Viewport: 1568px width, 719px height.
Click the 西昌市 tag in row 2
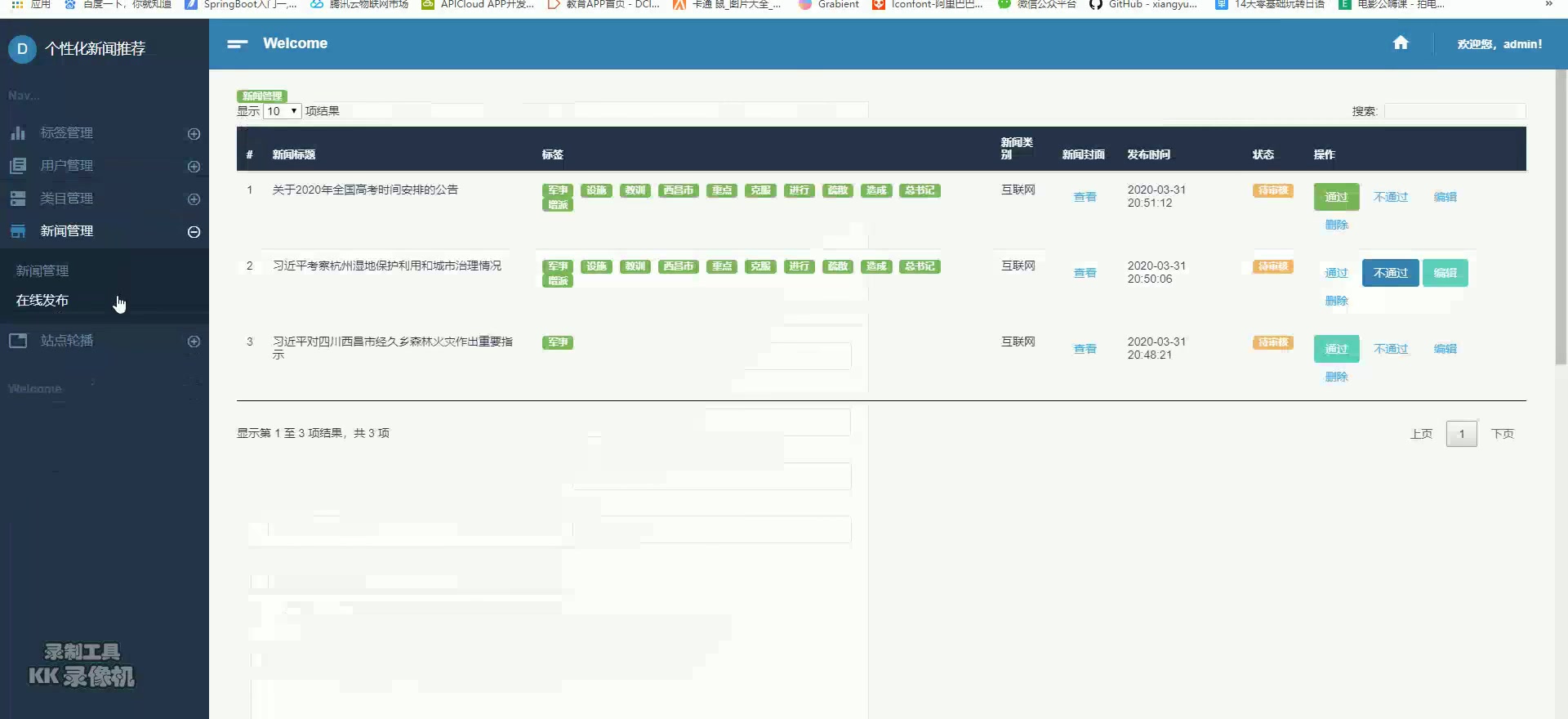pos(678,266)
